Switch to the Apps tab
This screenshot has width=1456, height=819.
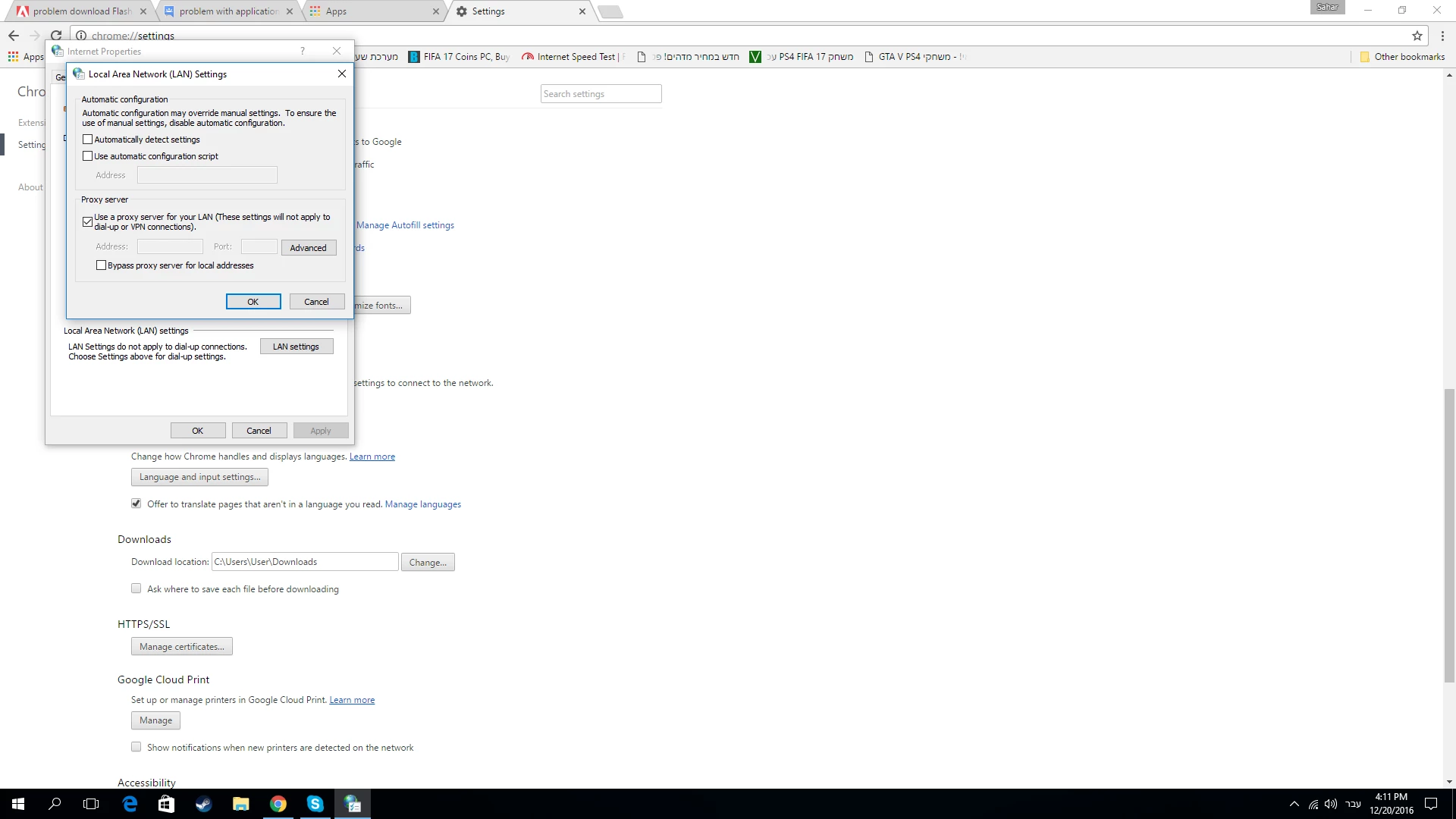click(372, 11)
